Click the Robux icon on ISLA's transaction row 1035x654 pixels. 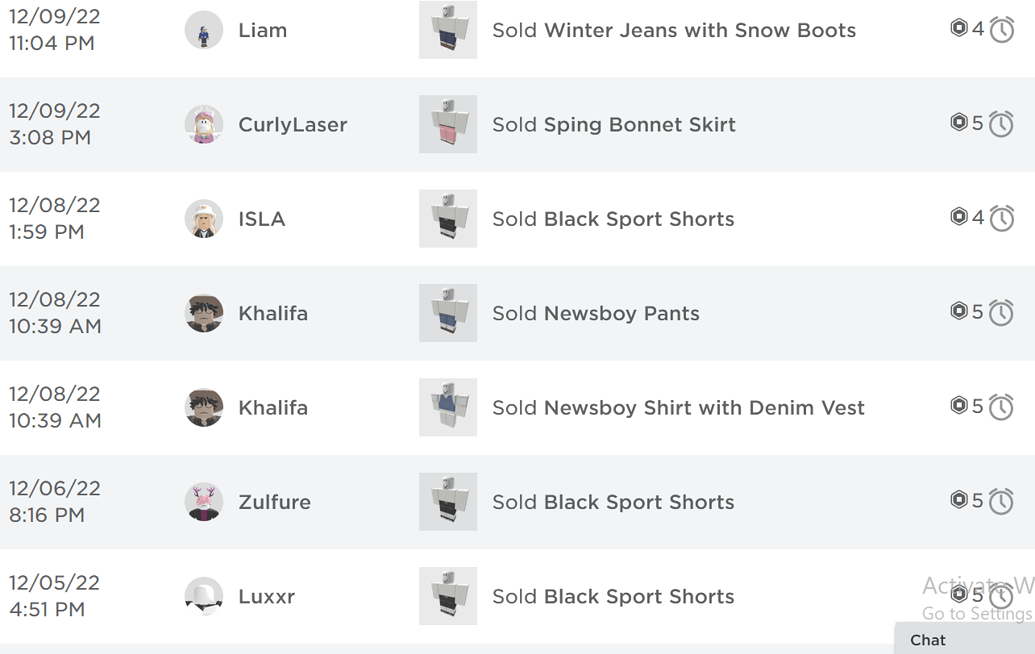point(961,217)
